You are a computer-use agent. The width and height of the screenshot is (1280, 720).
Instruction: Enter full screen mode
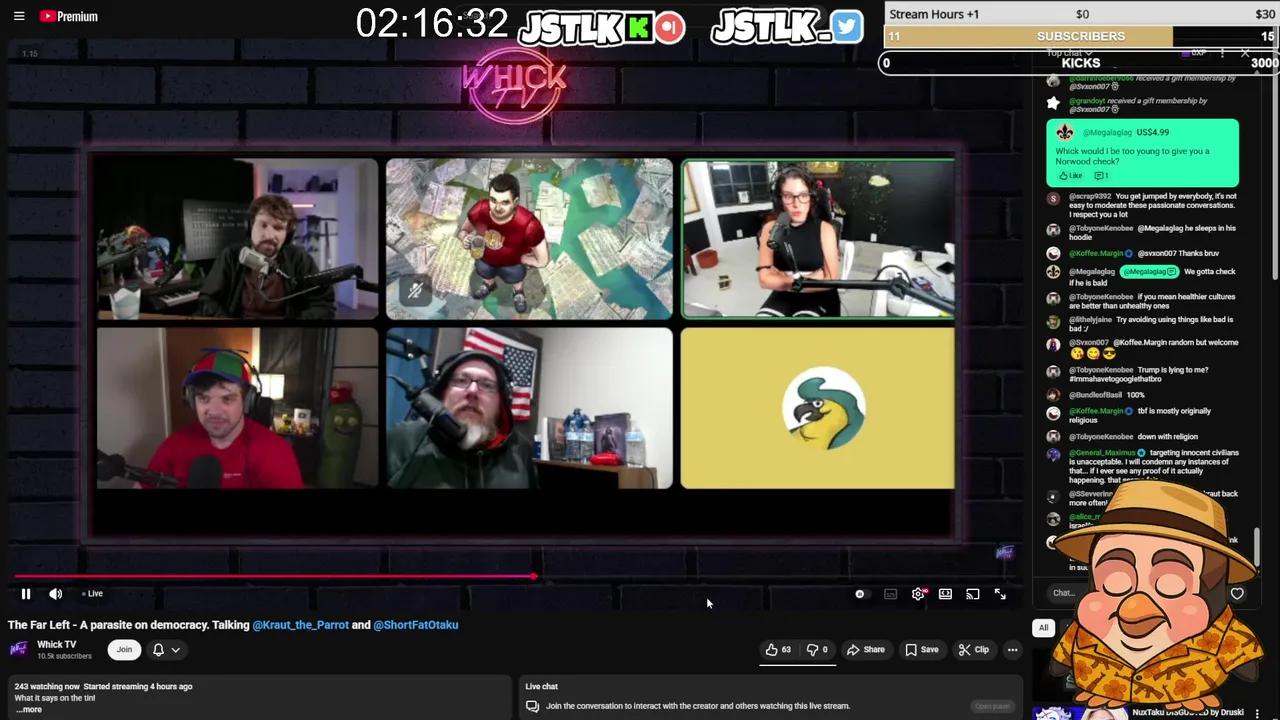[x=1000, y=594]
